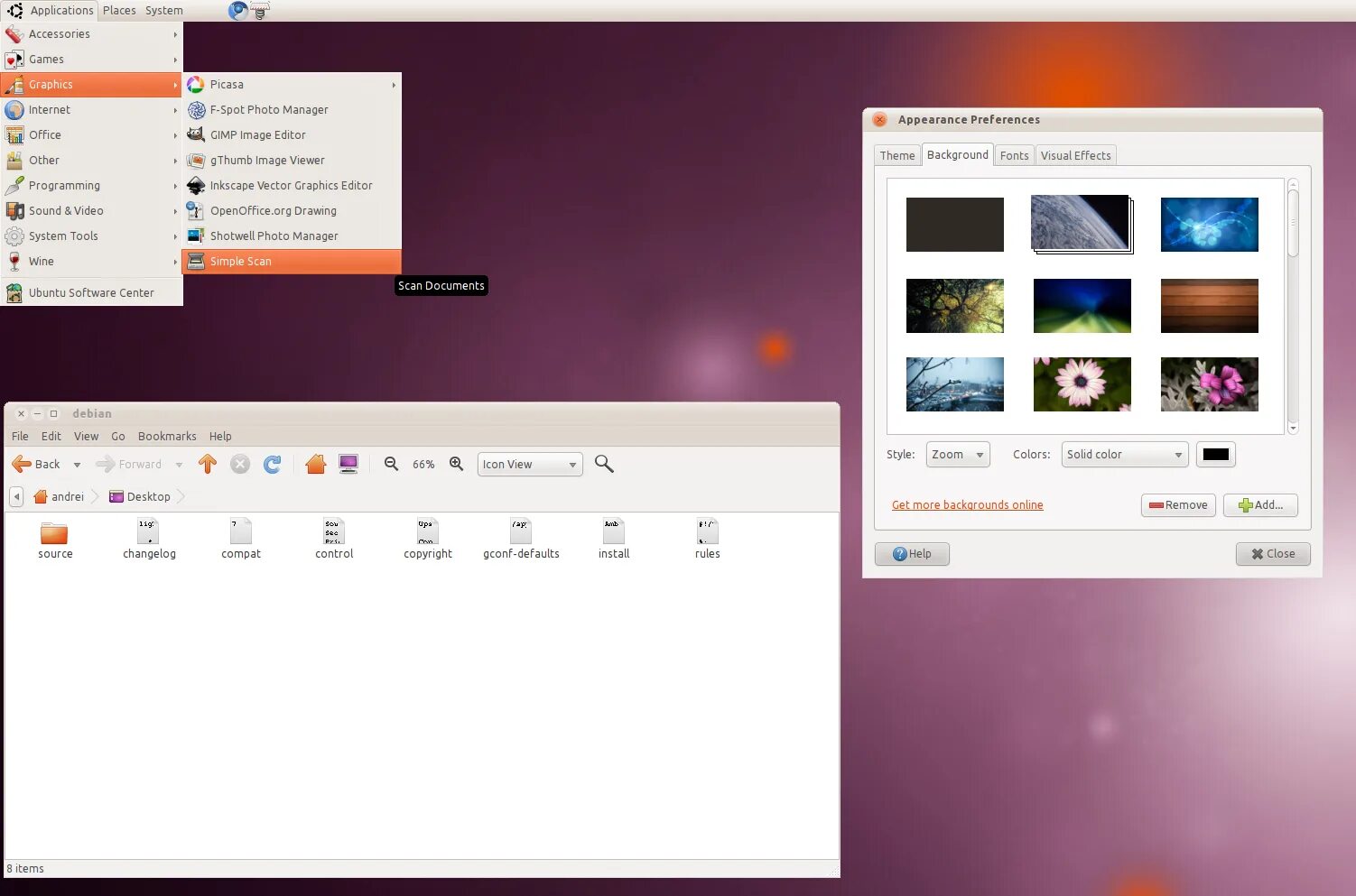The width and height of the screenshot is (1356, 896).
Task: Open the System menu in top panel
Action: pyautogui.click(x=164, y=11)
